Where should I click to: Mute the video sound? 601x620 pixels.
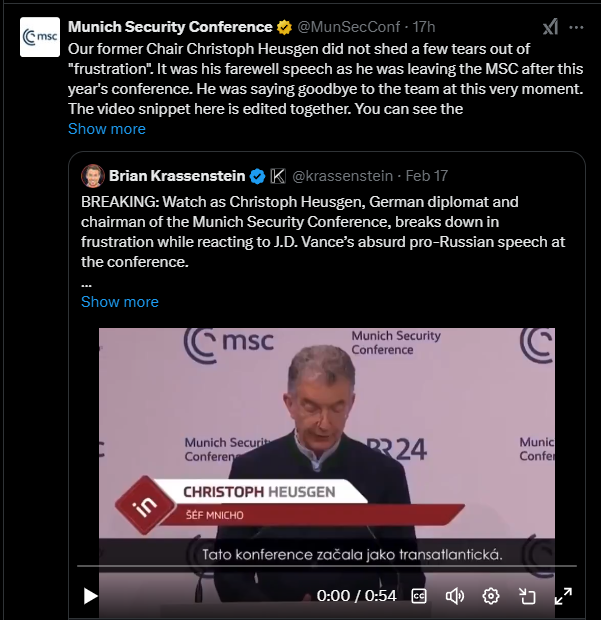(x=455, y=596)
